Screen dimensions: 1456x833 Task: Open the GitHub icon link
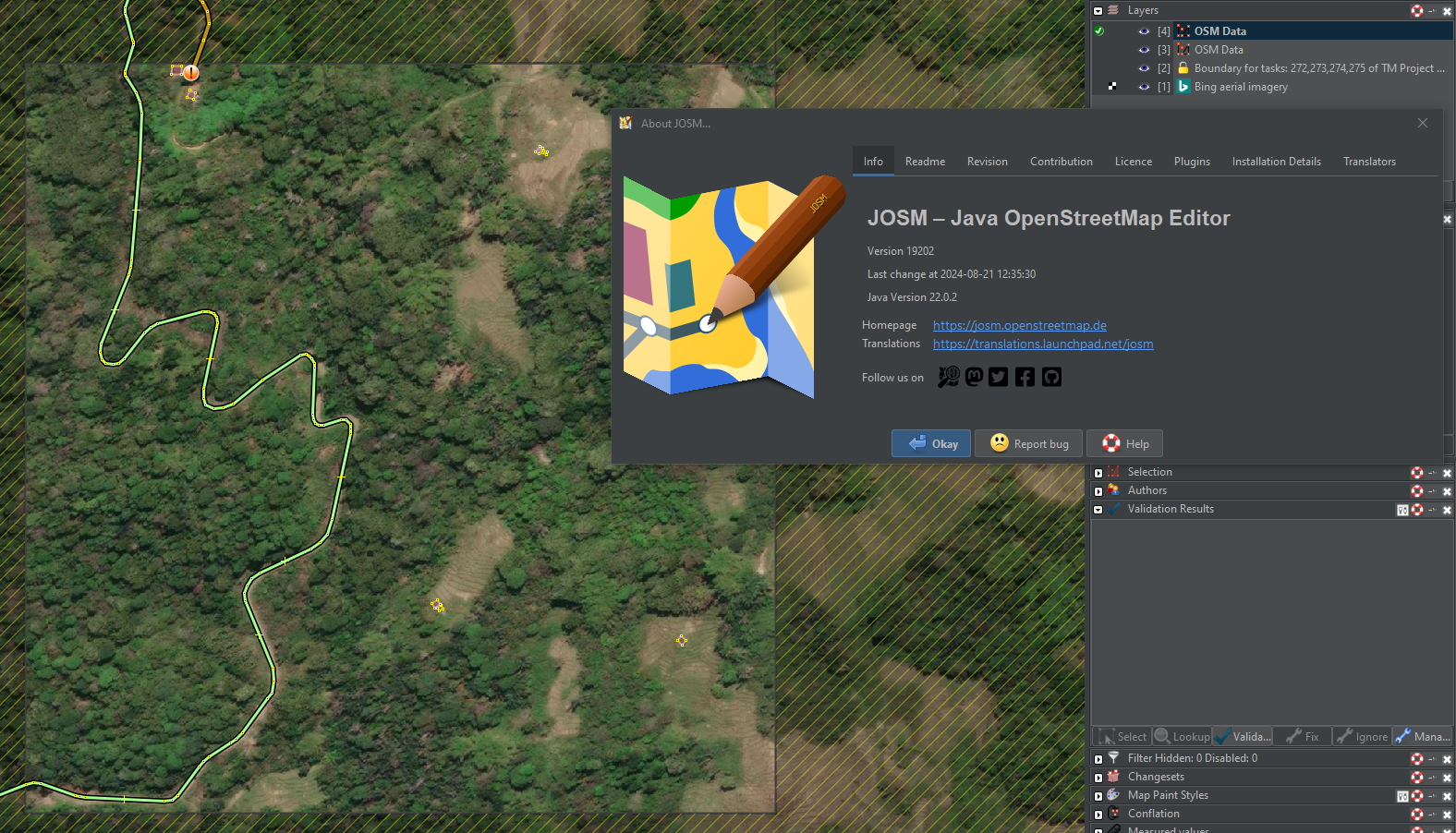[x=1051, y=377]
